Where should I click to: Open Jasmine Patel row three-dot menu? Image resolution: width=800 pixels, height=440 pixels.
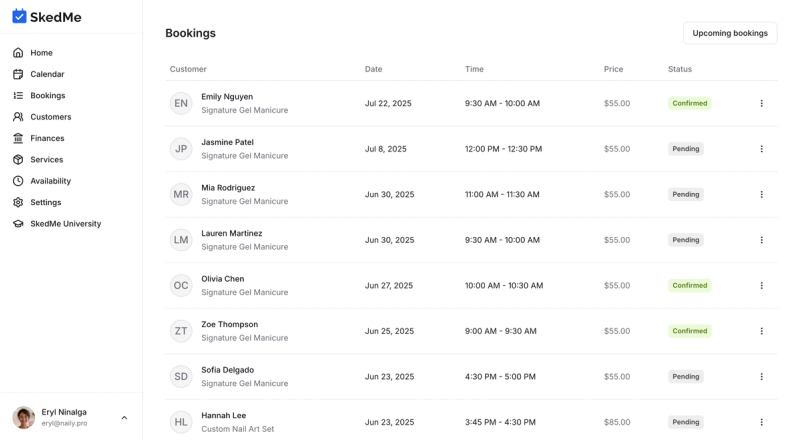[761, 149]
